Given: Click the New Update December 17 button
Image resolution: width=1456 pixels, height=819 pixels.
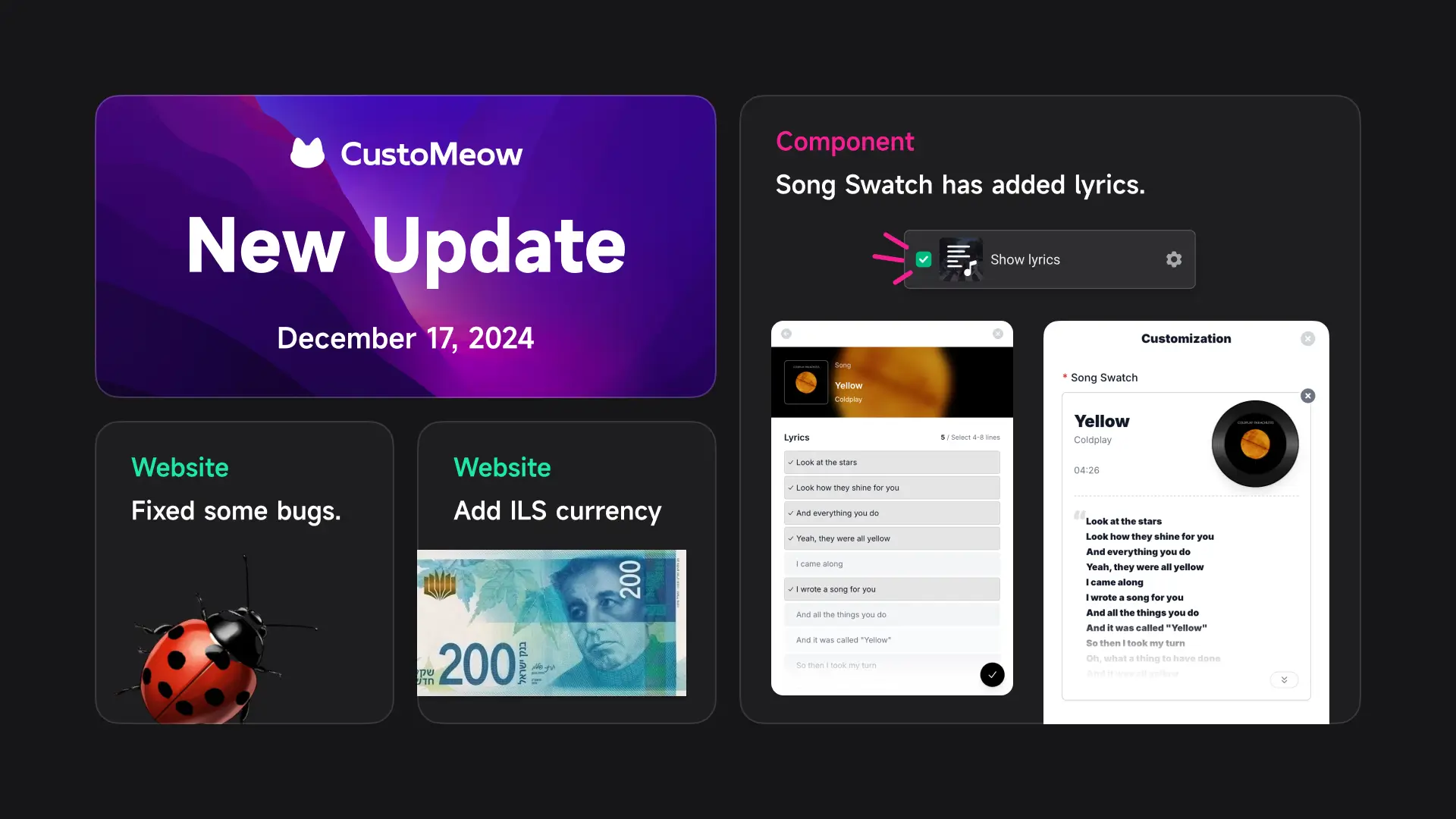Looking at the screenshot, I should click(x=406, y=246).
